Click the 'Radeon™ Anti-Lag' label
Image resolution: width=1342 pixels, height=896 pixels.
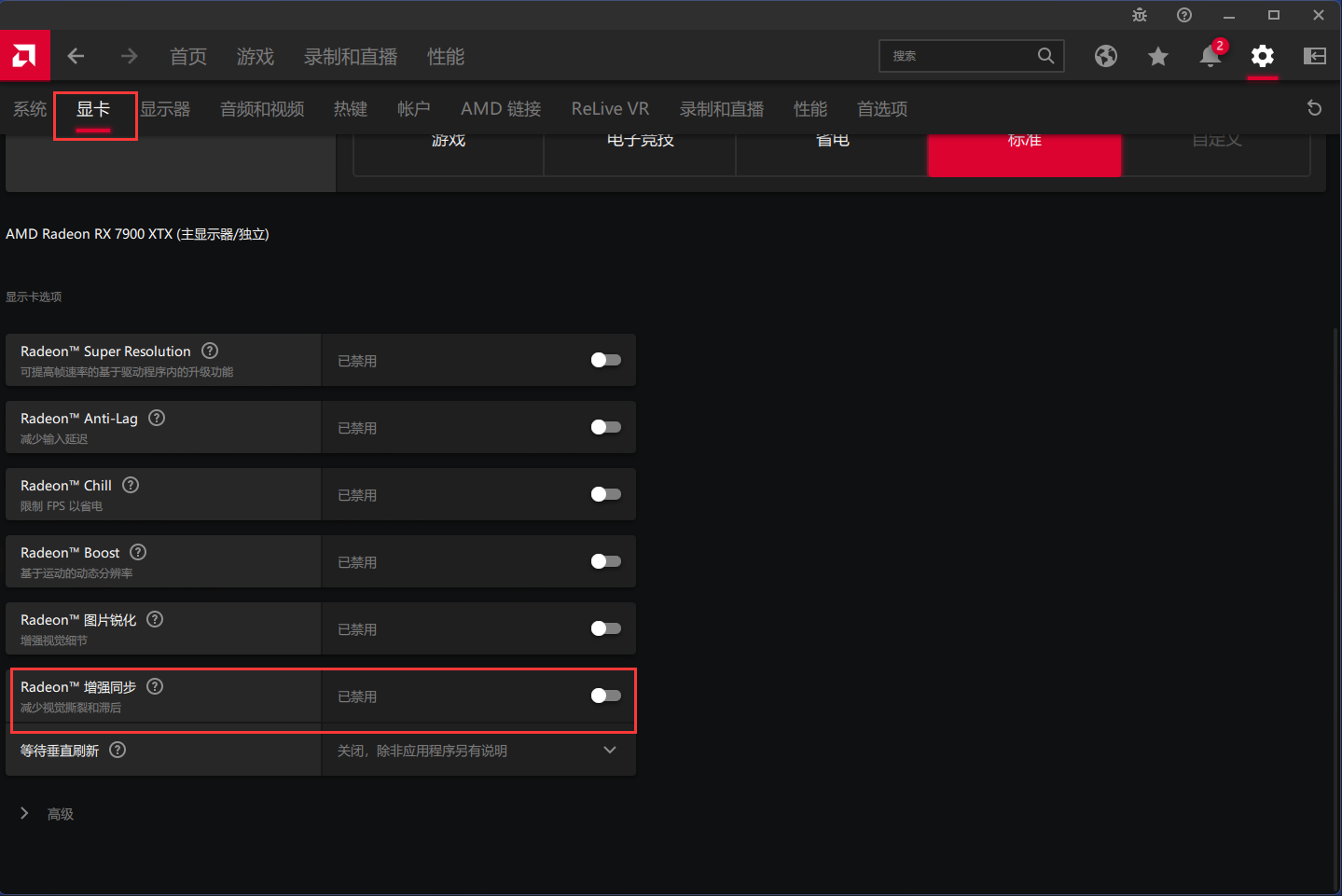79,419
